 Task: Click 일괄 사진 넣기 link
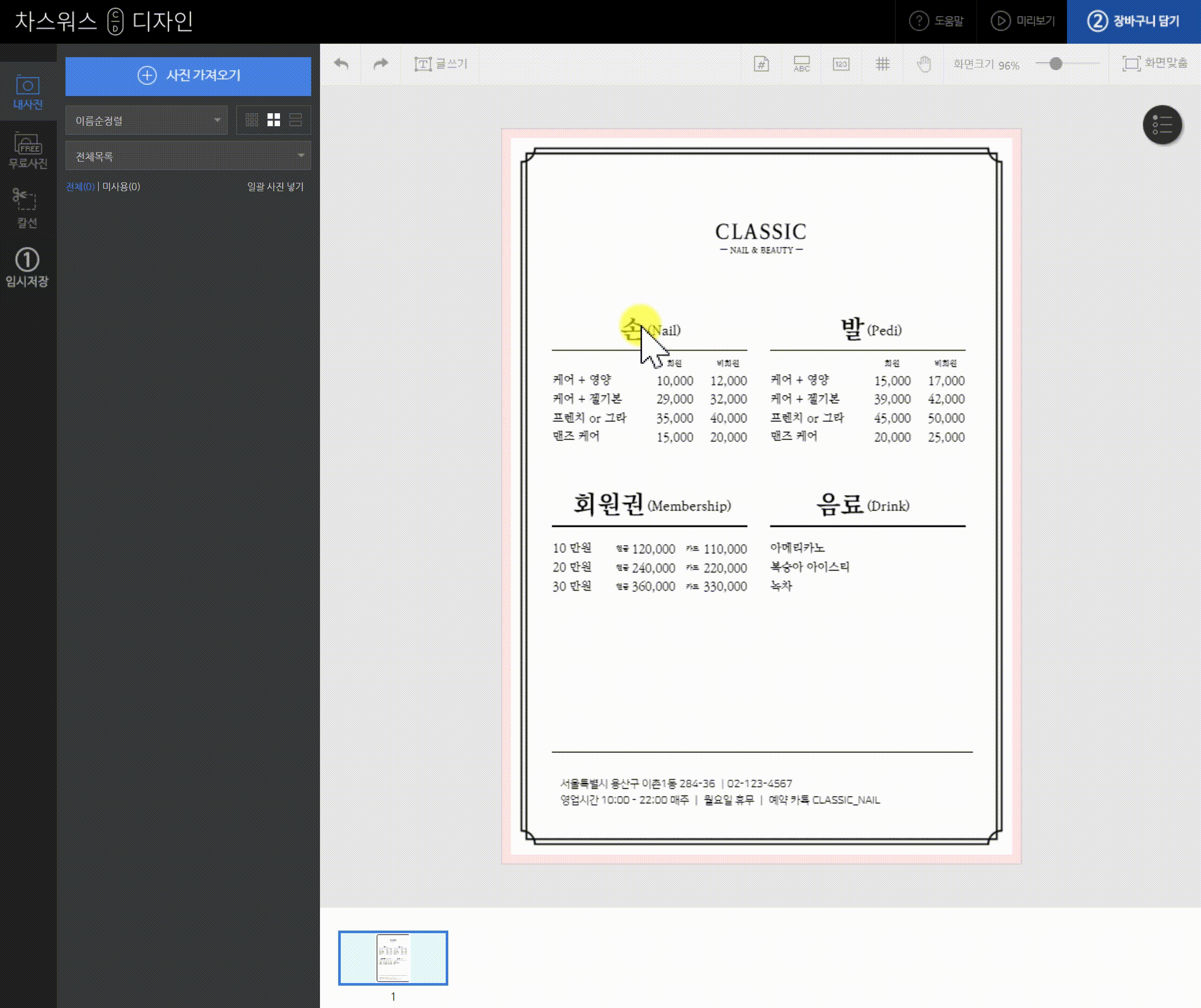pos(275,187)
